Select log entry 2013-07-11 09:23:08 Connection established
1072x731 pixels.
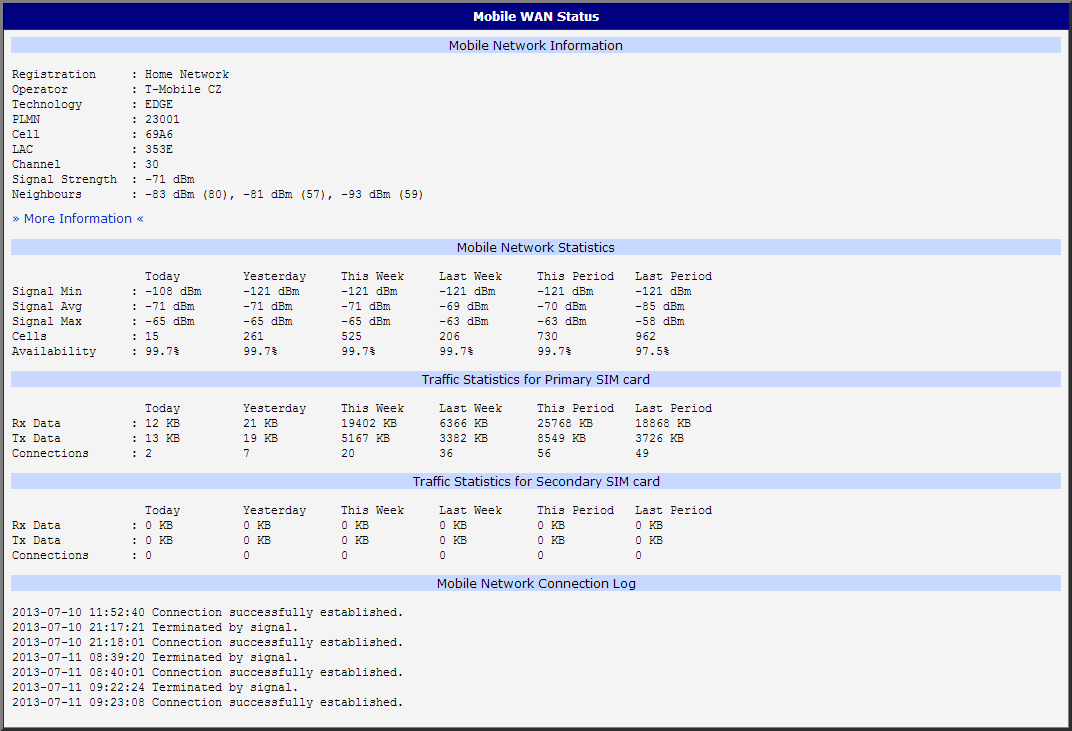[x=208, y=703]
